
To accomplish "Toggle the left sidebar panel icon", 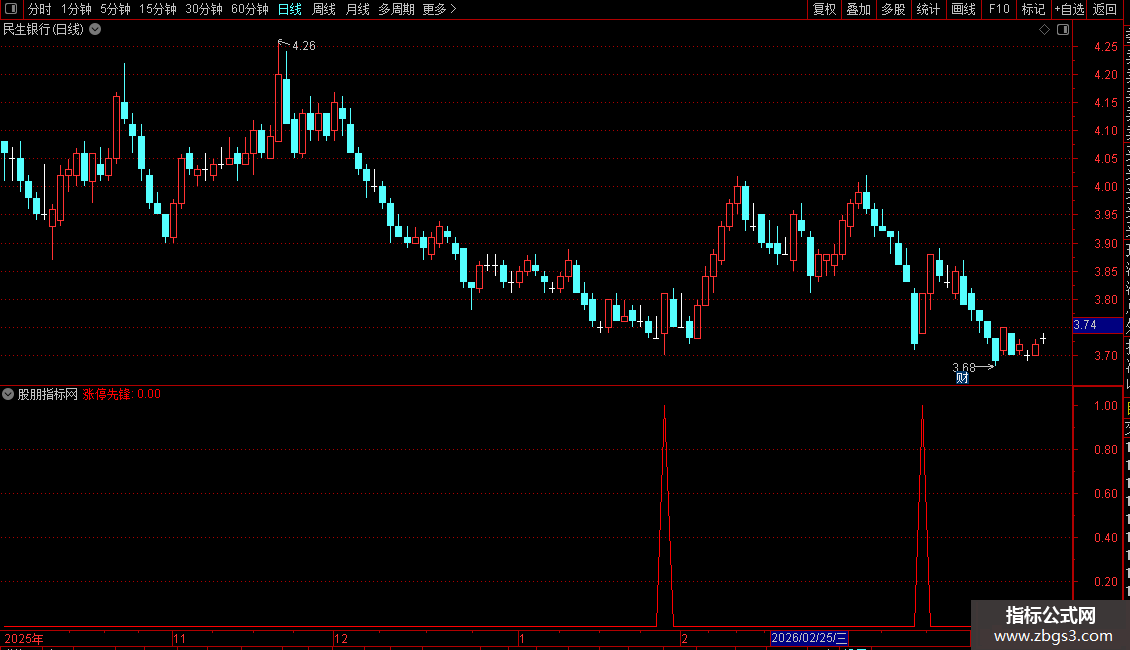I will point(11,9).
